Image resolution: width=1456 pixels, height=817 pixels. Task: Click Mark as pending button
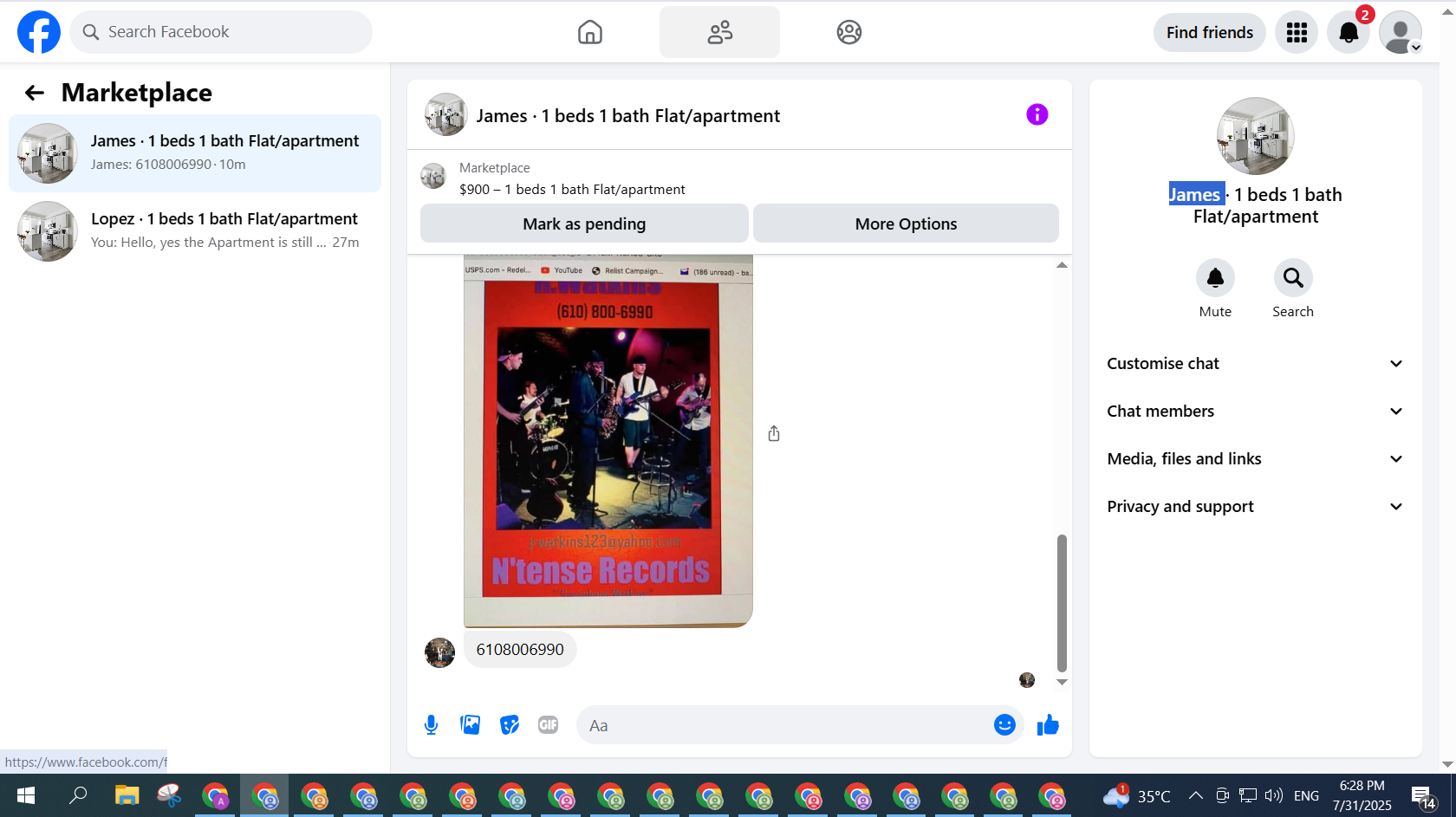coord(584,224)
